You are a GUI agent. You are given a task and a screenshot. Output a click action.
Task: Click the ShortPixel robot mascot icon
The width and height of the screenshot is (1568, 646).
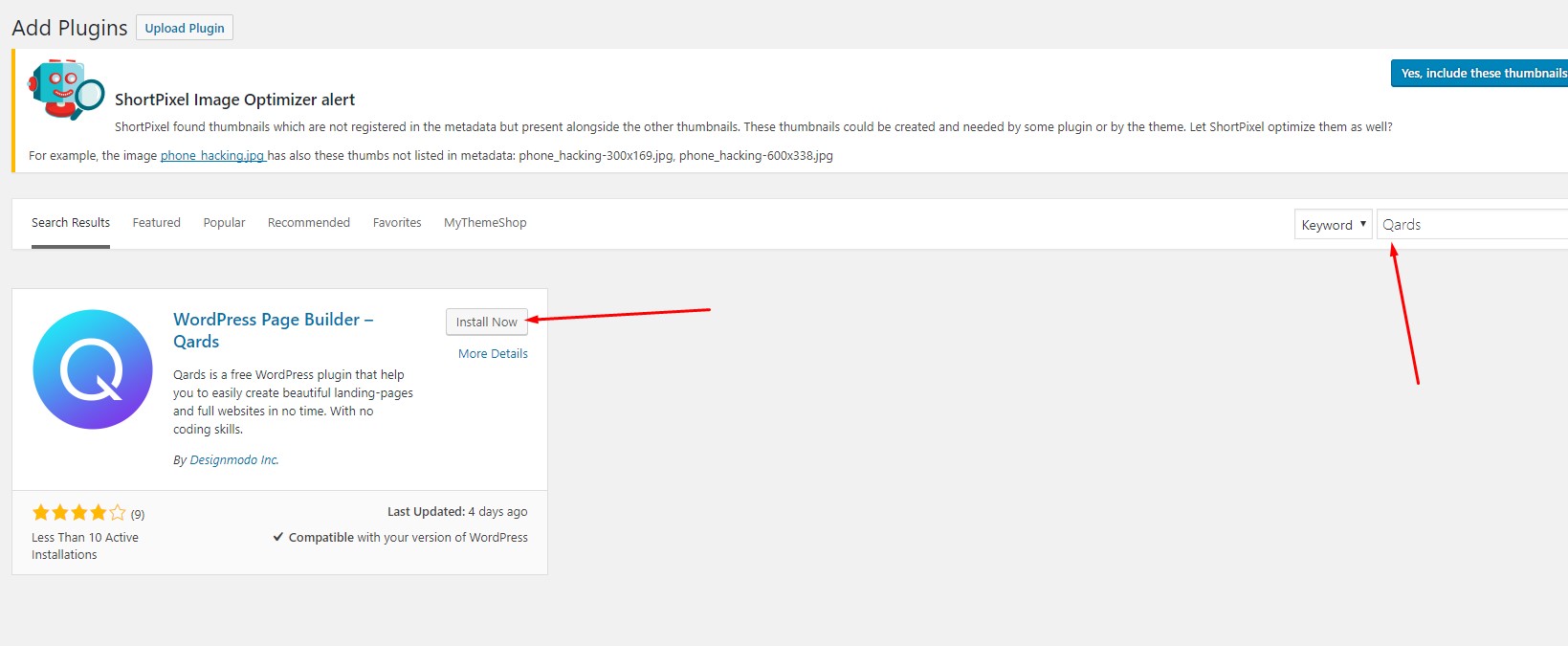point(67,90)
